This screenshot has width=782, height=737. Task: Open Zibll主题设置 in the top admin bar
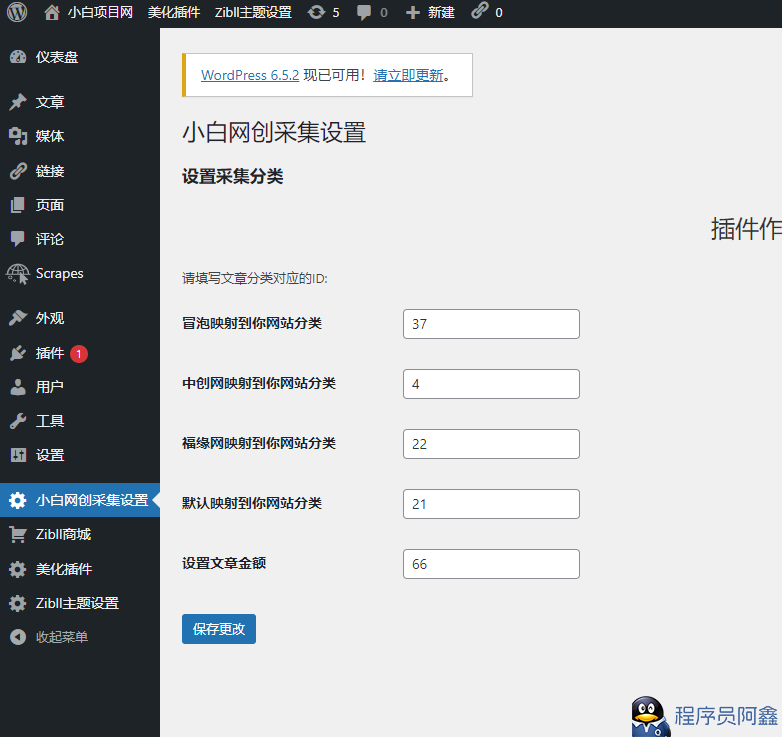click(x=253, y=12)
